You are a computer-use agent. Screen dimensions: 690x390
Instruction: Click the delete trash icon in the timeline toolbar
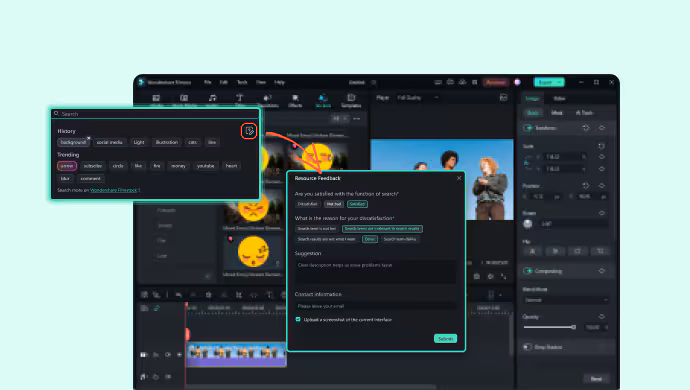[209, 295]
